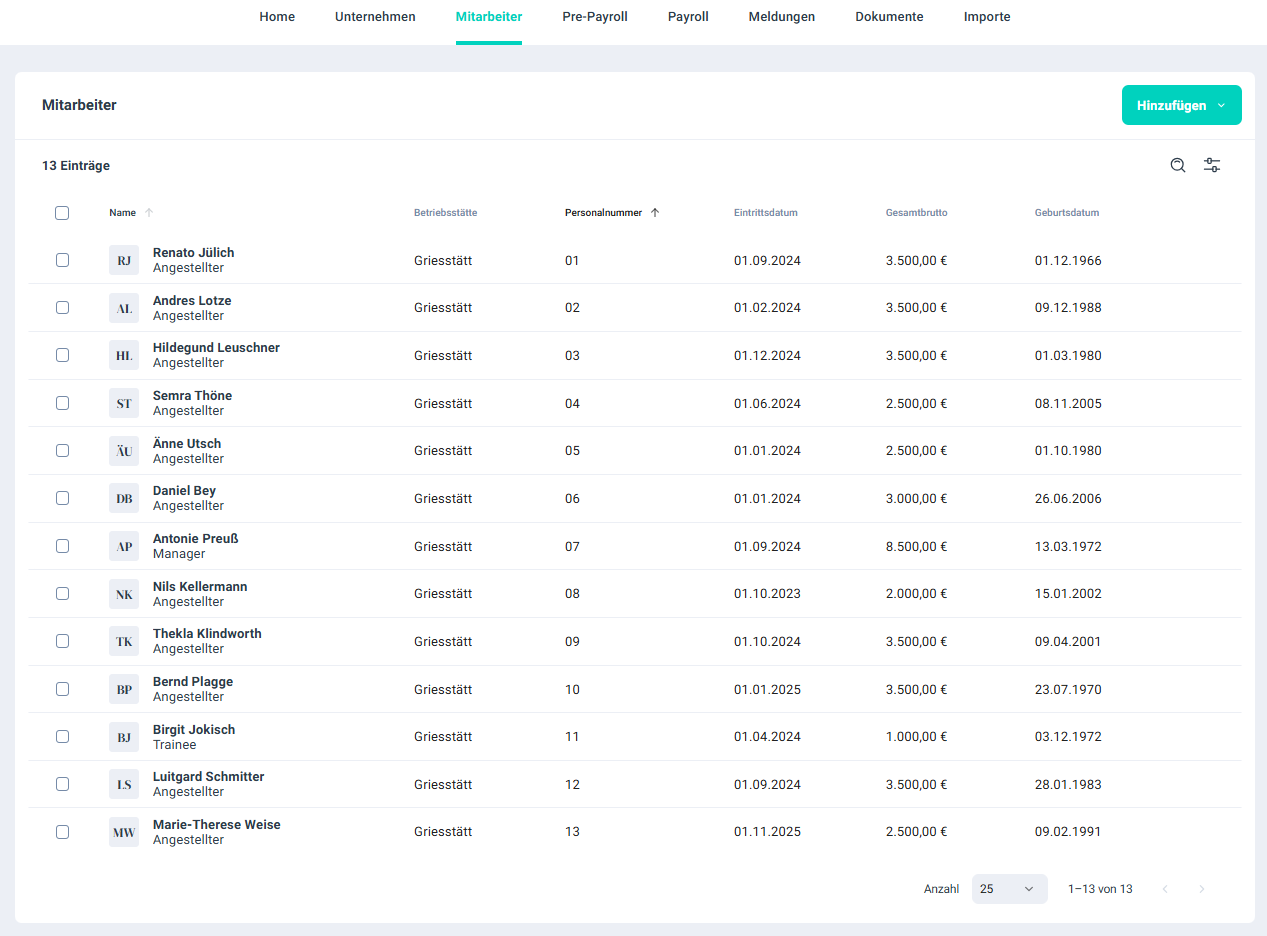The height and width of the screenshot is (936, 1267).
Task: Select the checkbox for Bernd Plagge
Action: [62, 689]
